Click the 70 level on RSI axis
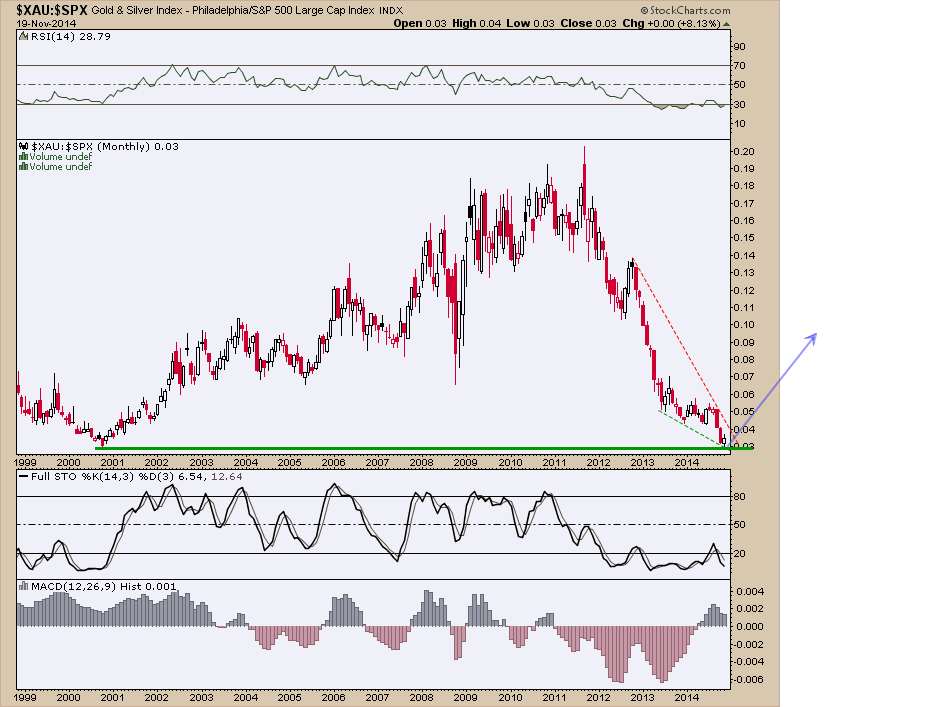Viewport: 930px width, 707px height. [x=740, y=66]
